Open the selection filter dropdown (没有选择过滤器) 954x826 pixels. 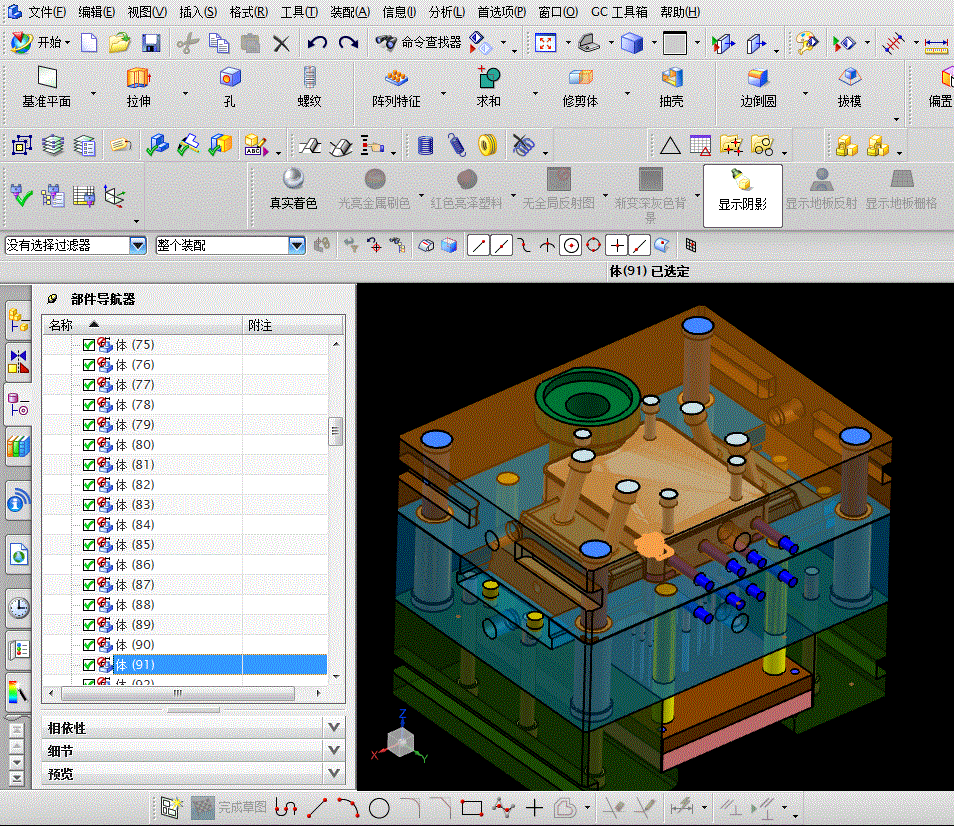click(x=138, y=246)
